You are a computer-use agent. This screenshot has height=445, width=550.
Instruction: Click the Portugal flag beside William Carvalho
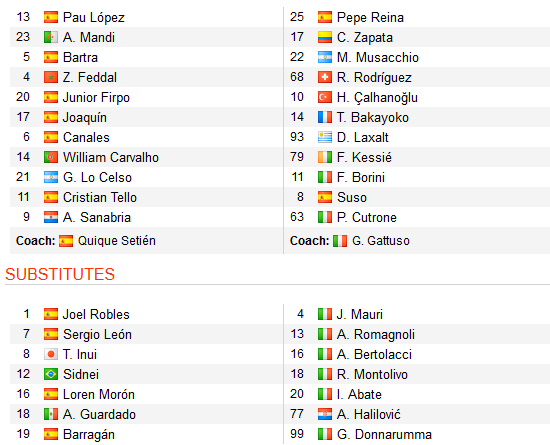pyautogui.click(x=51, y=157)
